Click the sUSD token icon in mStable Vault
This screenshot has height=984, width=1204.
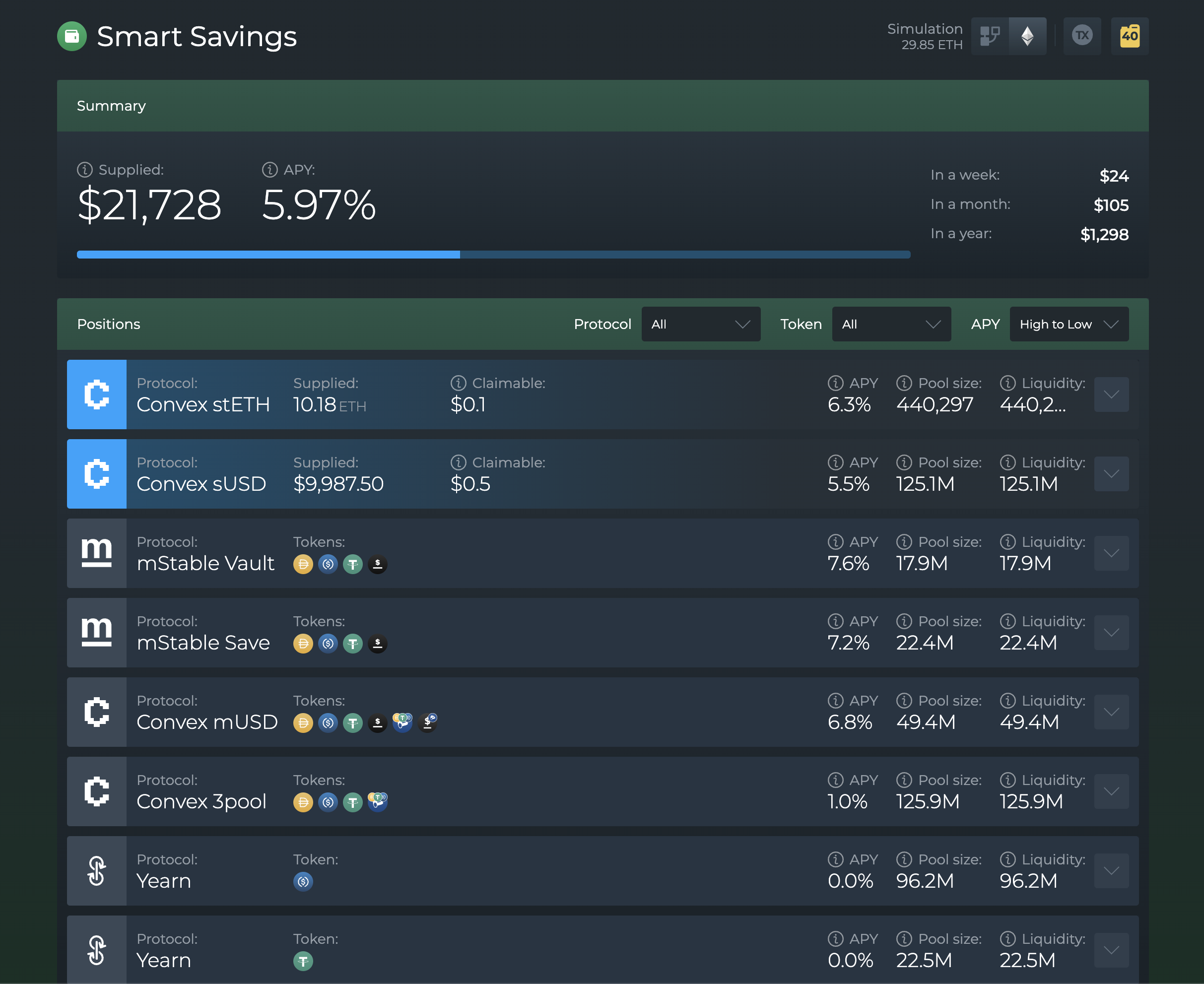pyautogui.click(x=378, y=564)
